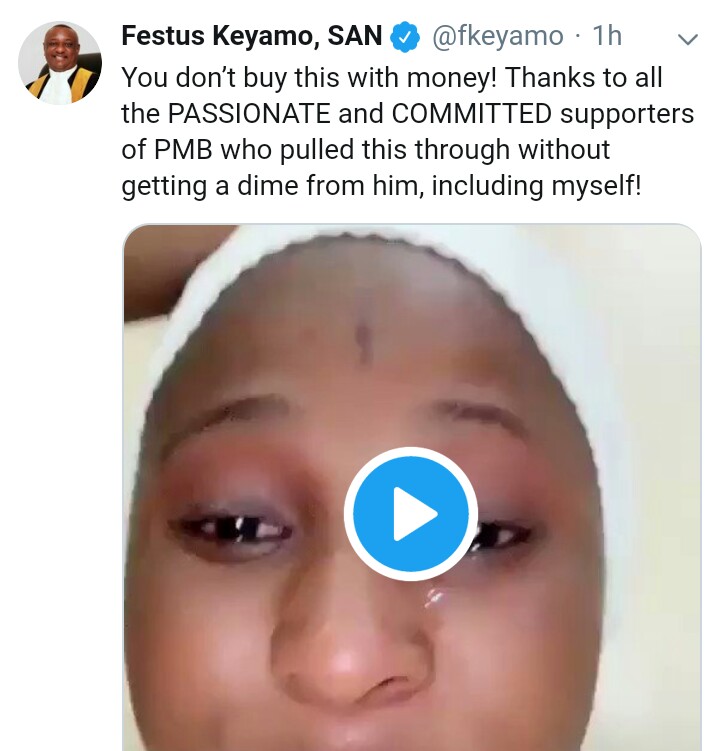Click the blue play button on the video
The width and height of the screenshot is (720, 751).
[411, 514]
